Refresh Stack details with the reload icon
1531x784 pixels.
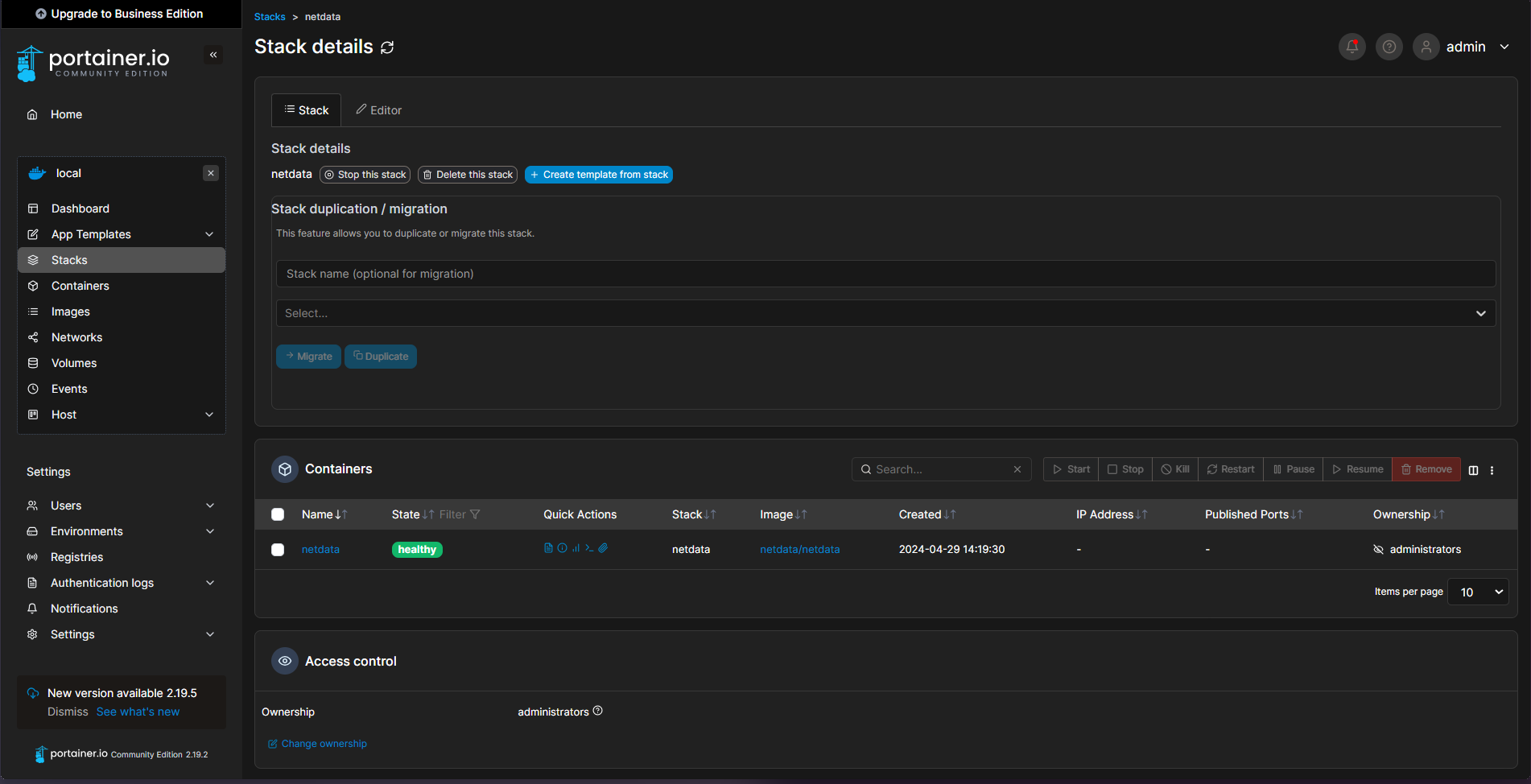coord(387,47)
